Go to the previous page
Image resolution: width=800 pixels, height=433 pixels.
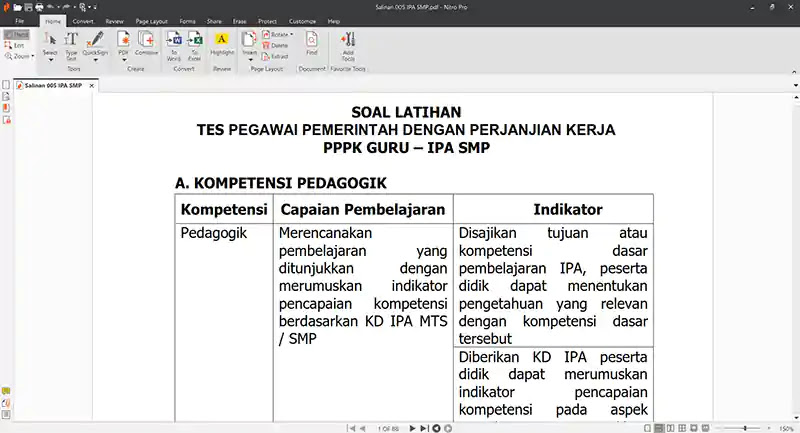[x=363, y=428]
